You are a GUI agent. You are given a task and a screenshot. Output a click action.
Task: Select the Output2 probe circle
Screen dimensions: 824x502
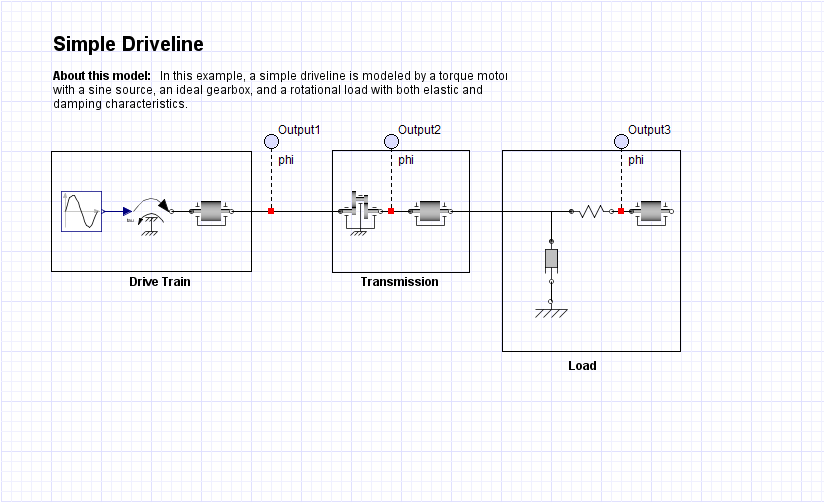point(390,141)
